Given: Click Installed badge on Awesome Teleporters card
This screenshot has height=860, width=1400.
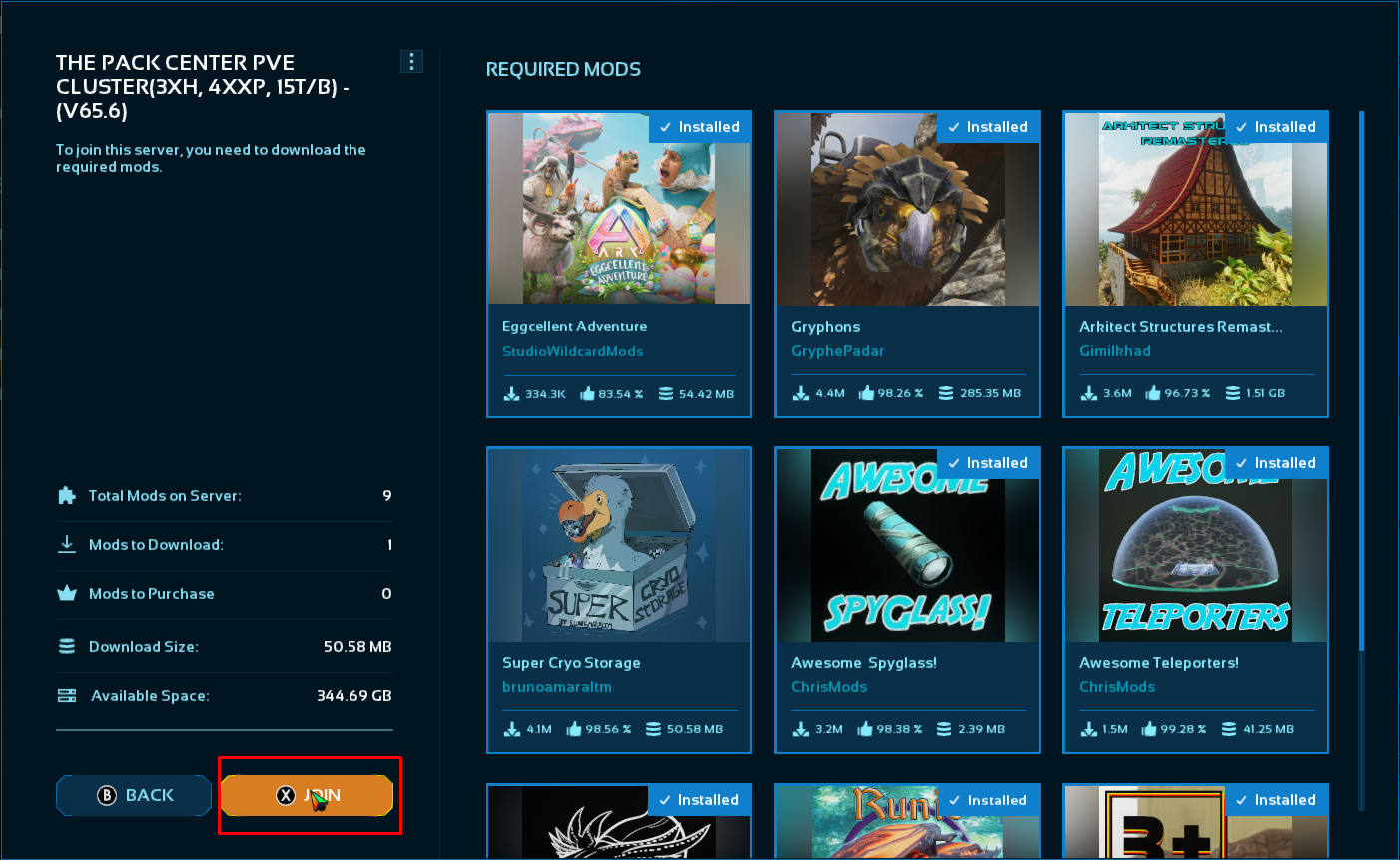Looking at the screenshot, I should click(x=1276, y=463).
